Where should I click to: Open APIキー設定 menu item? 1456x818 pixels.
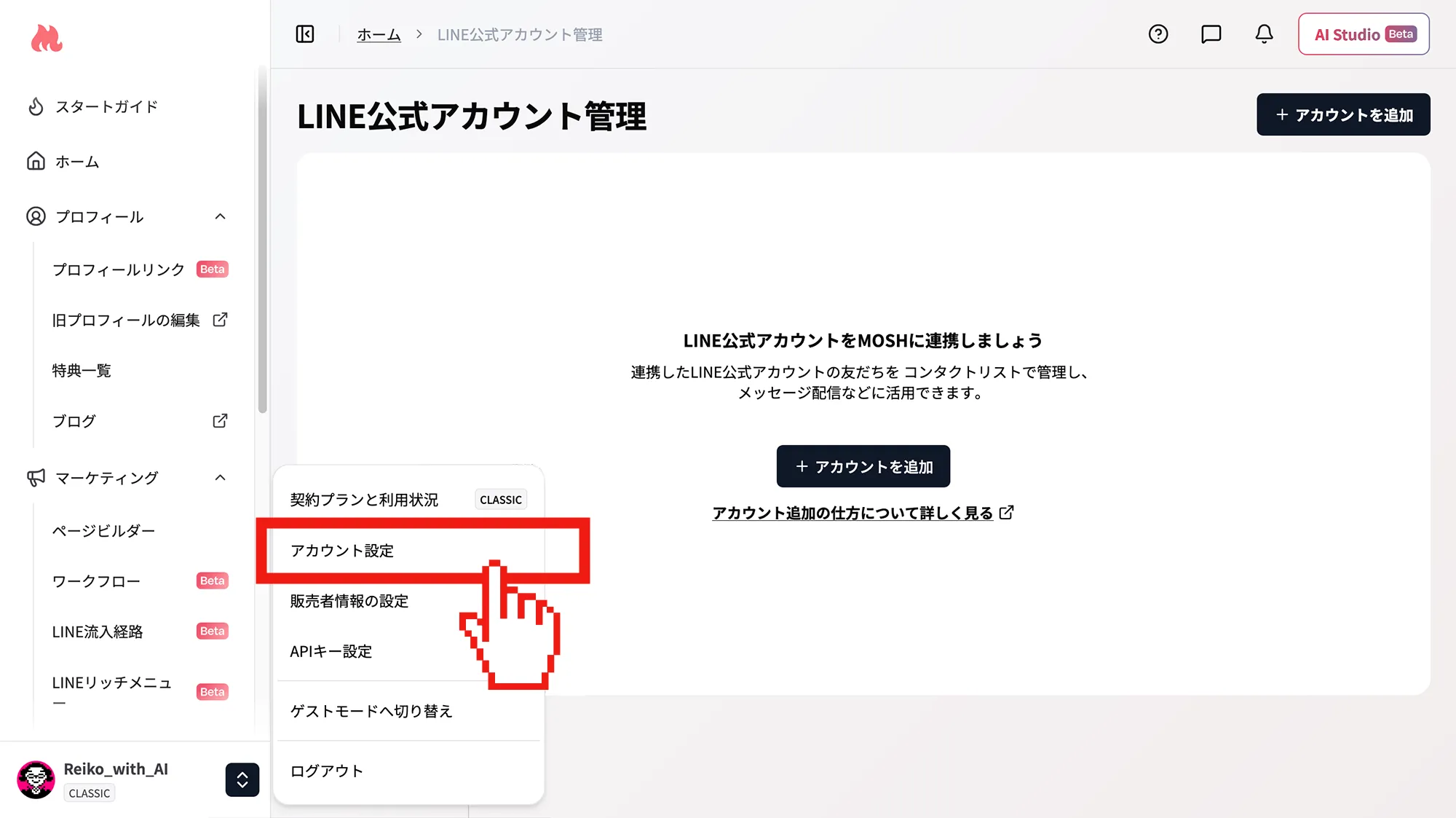click(x=408, y=651)
